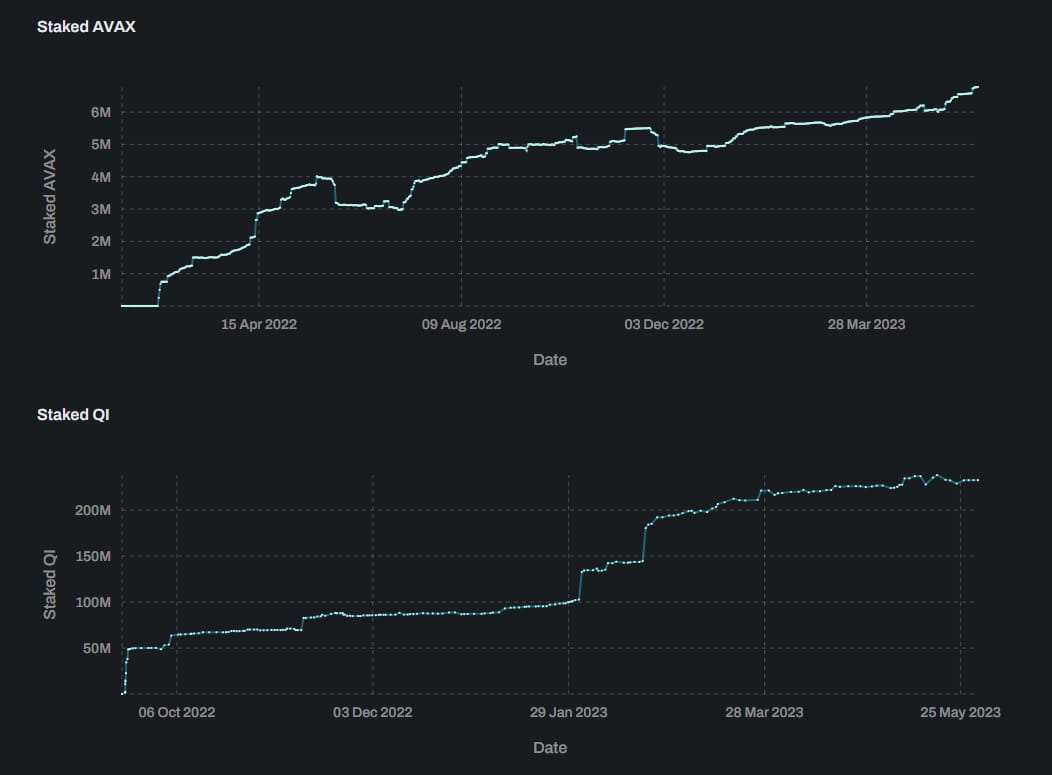Click the 25 May 2023 axis label
Viewport: 1052px width, 775px height.
[958, 712]
